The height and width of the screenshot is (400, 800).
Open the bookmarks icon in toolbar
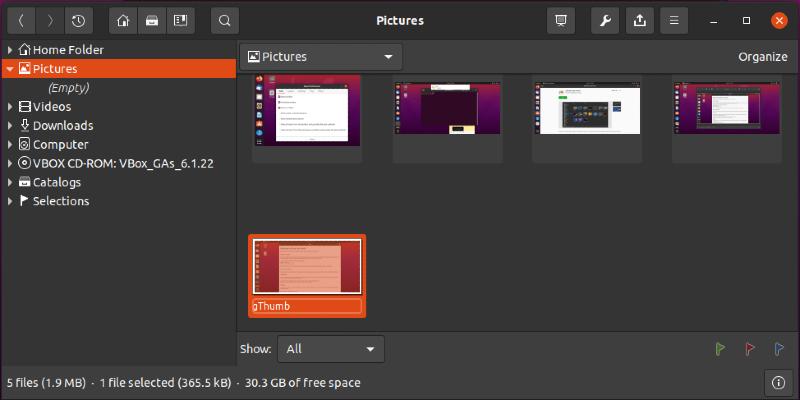click(179, 20)
